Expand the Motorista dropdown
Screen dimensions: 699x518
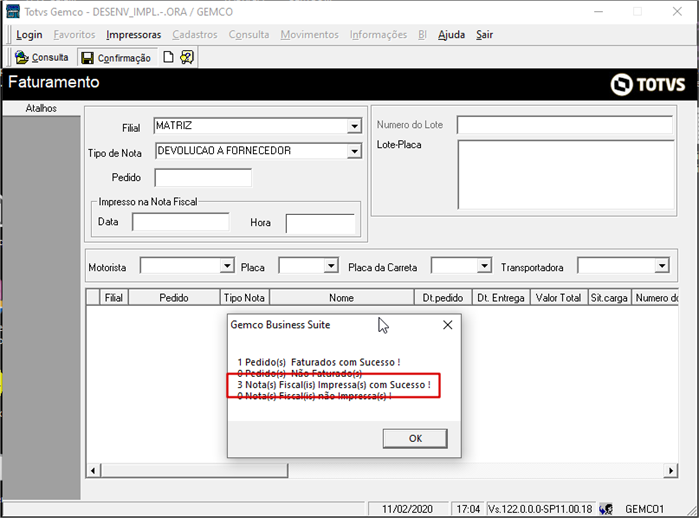click(227, 266)
